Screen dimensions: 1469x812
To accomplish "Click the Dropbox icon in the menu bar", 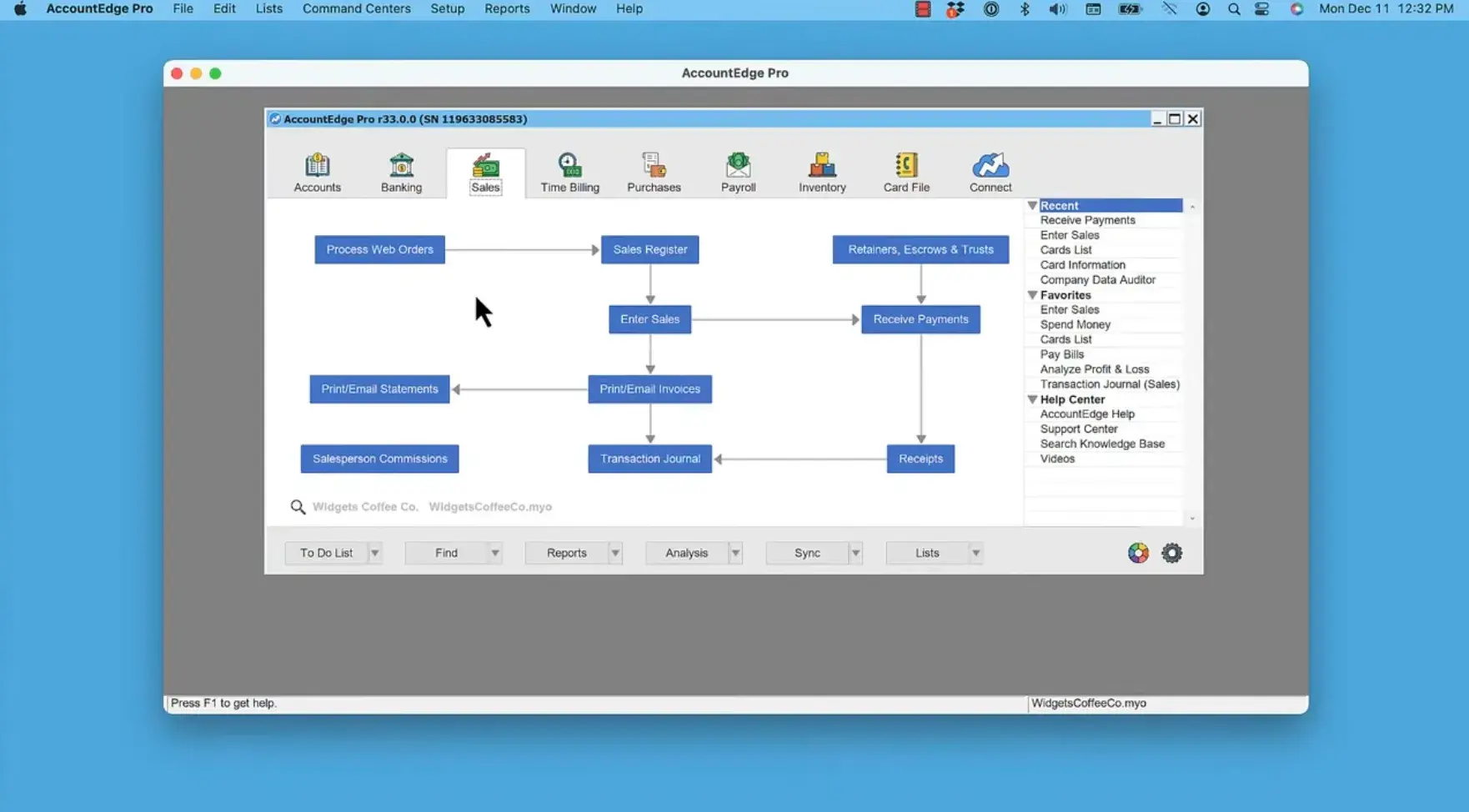I will (955, 8).
